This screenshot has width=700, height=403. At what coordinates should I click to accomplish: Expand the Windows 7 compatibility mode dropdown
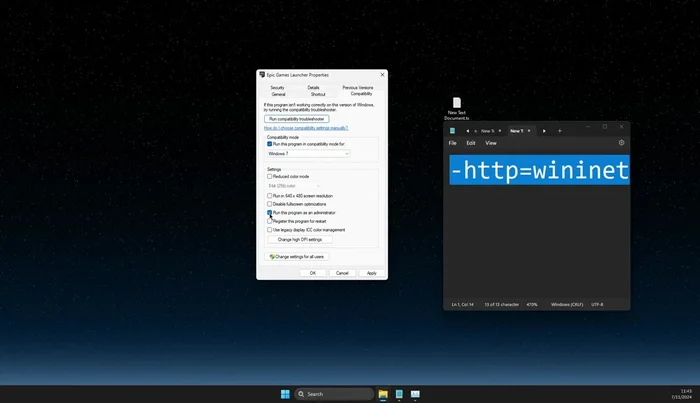(308, 154)
